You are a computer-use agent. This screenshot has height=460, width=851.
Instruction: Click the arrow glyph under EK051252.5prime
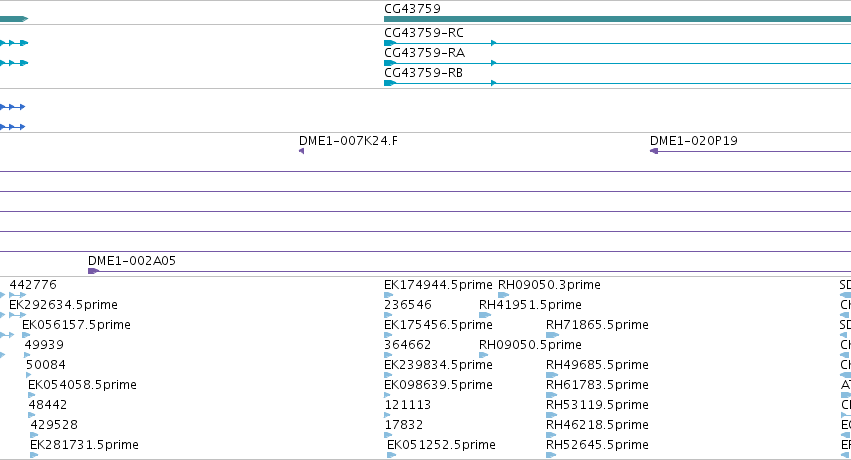pos(391,455)
